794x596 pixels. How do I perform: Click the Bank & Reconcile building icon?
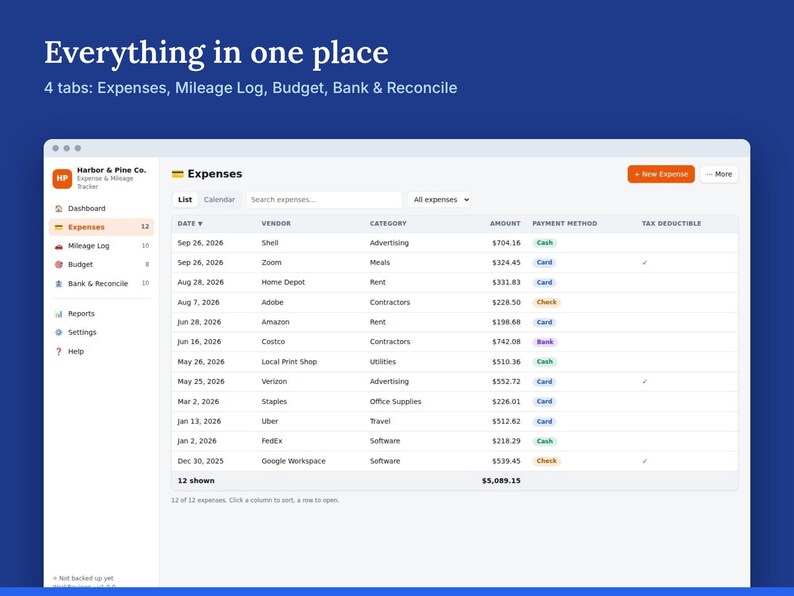pyautogui.click(x=59, y=284)
